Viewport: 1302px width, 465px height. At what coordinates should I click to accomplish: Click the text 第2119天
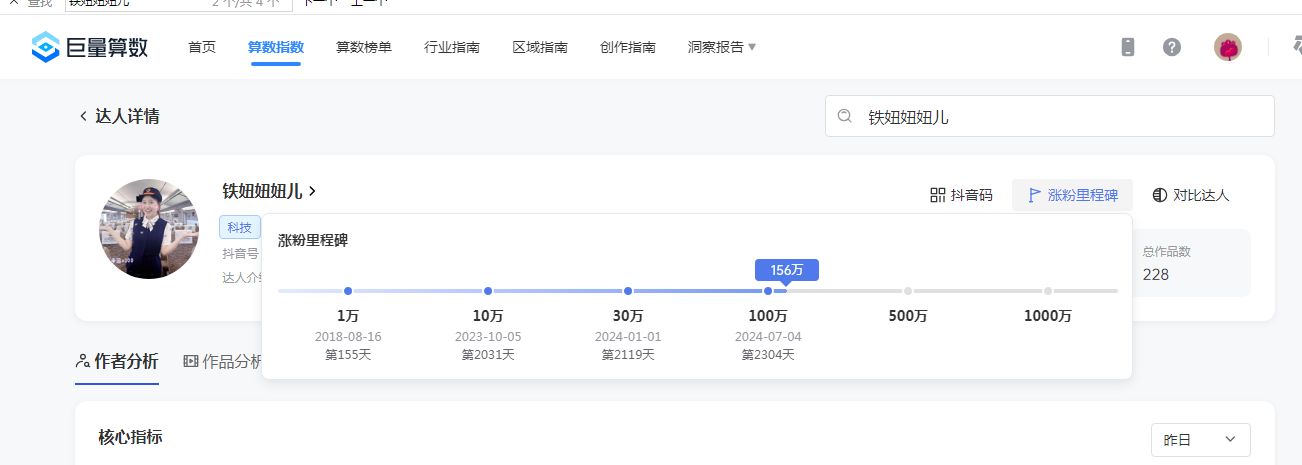(x=628, y=354)
